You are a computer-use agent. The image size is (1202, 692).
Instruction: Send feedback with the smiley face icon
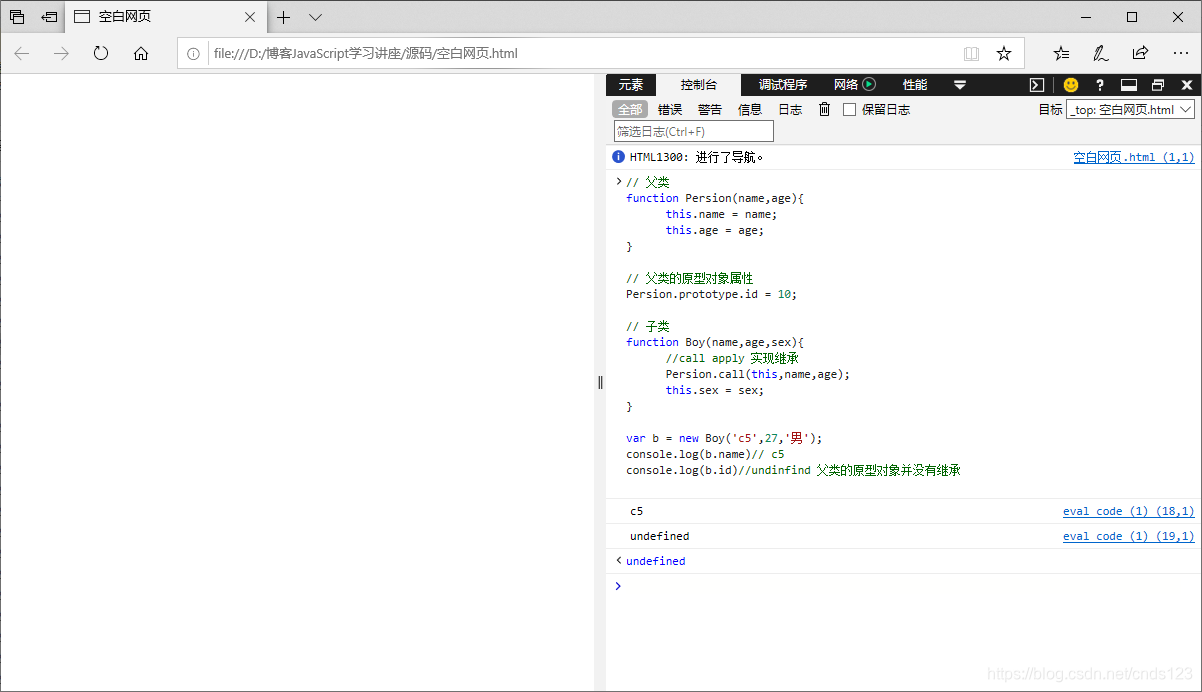[x=1071, y=85]
